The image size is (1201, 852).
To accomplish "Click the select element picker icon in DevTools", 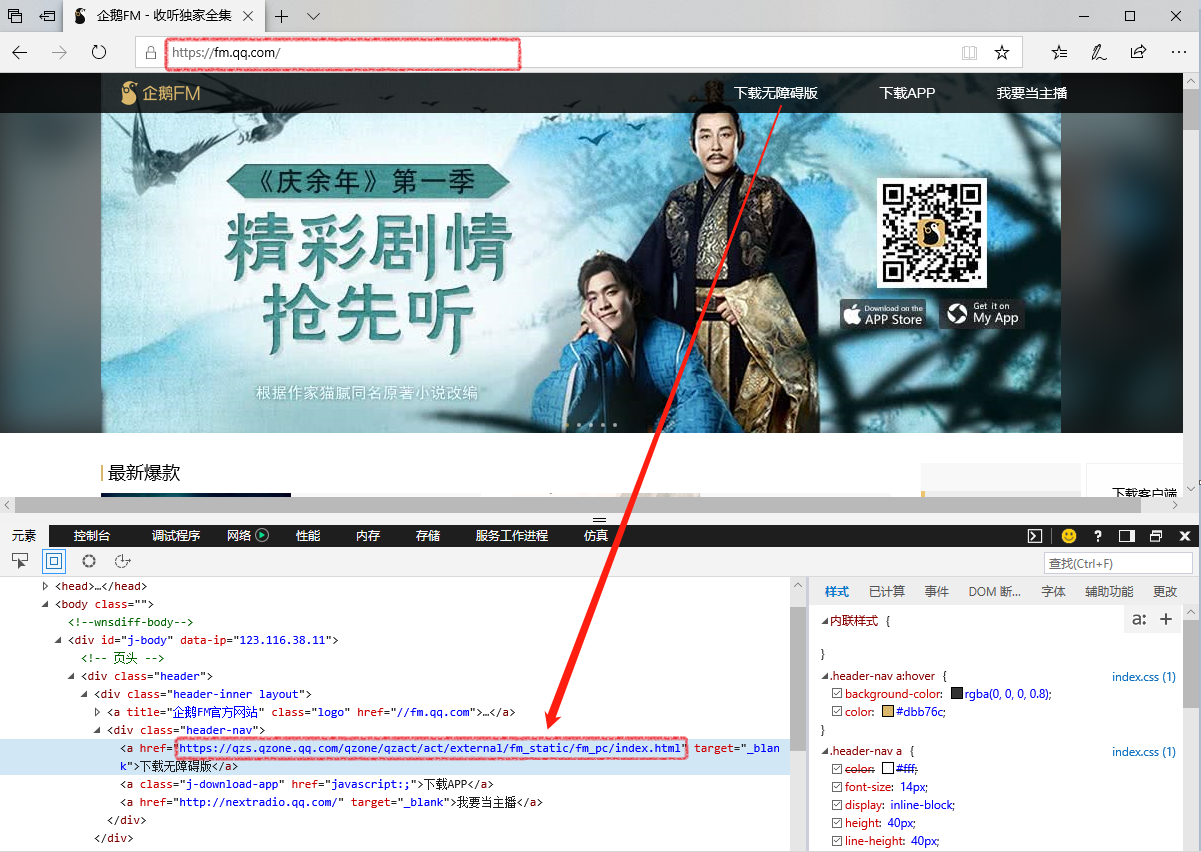I will (x=20, y=561).
